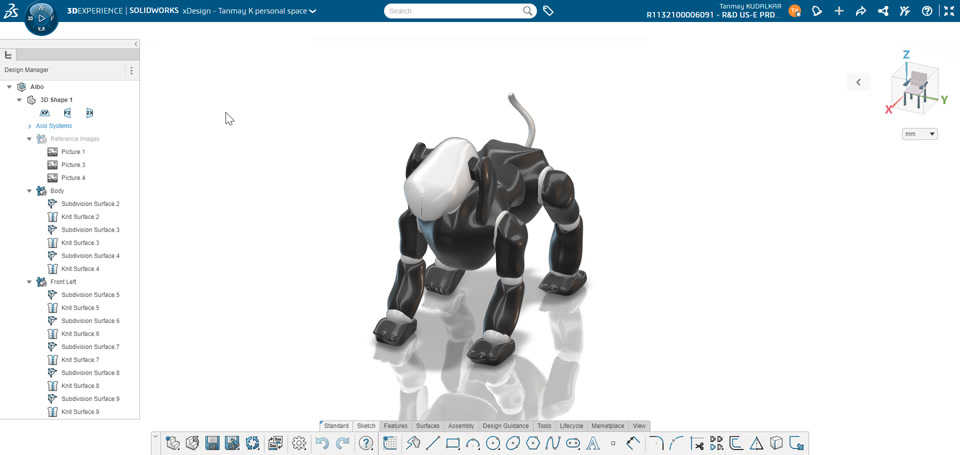Screen dimensions: 960x455
Task: Switch to the Assembly tab
Action: pos(461,426)
